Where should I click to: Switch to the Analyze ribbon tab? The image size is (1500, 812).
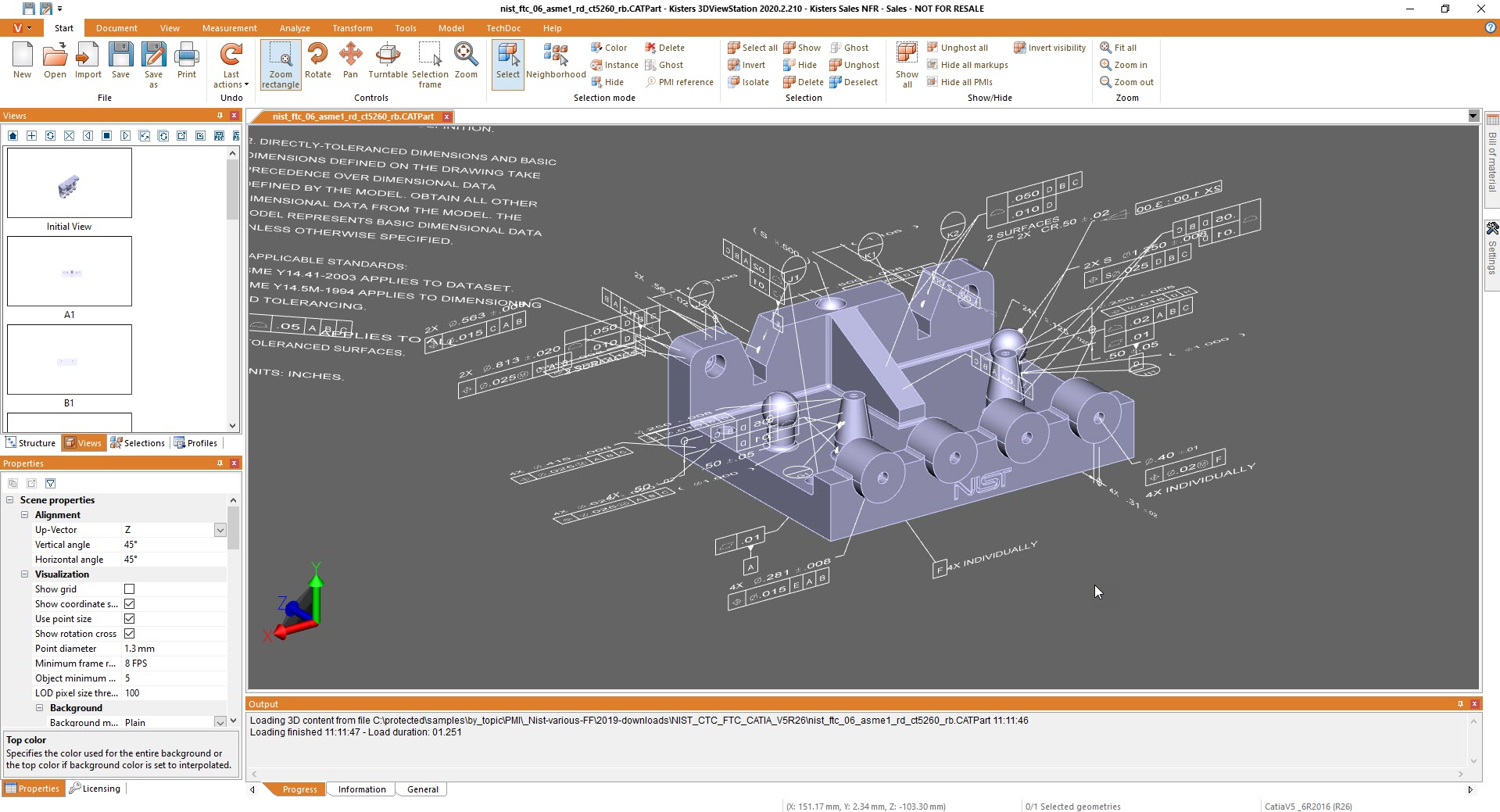295,28
